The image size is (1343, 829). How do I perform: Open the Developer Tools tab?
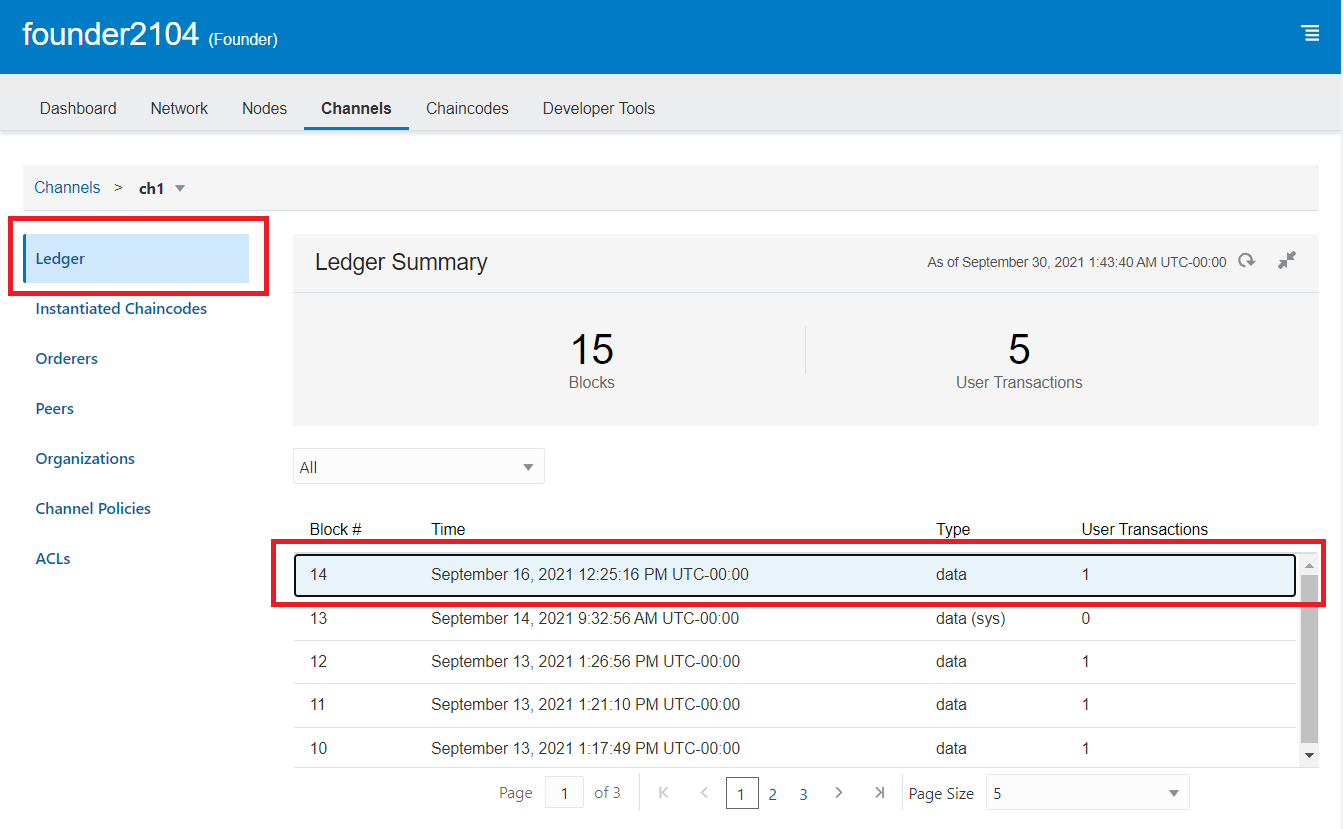598,108
